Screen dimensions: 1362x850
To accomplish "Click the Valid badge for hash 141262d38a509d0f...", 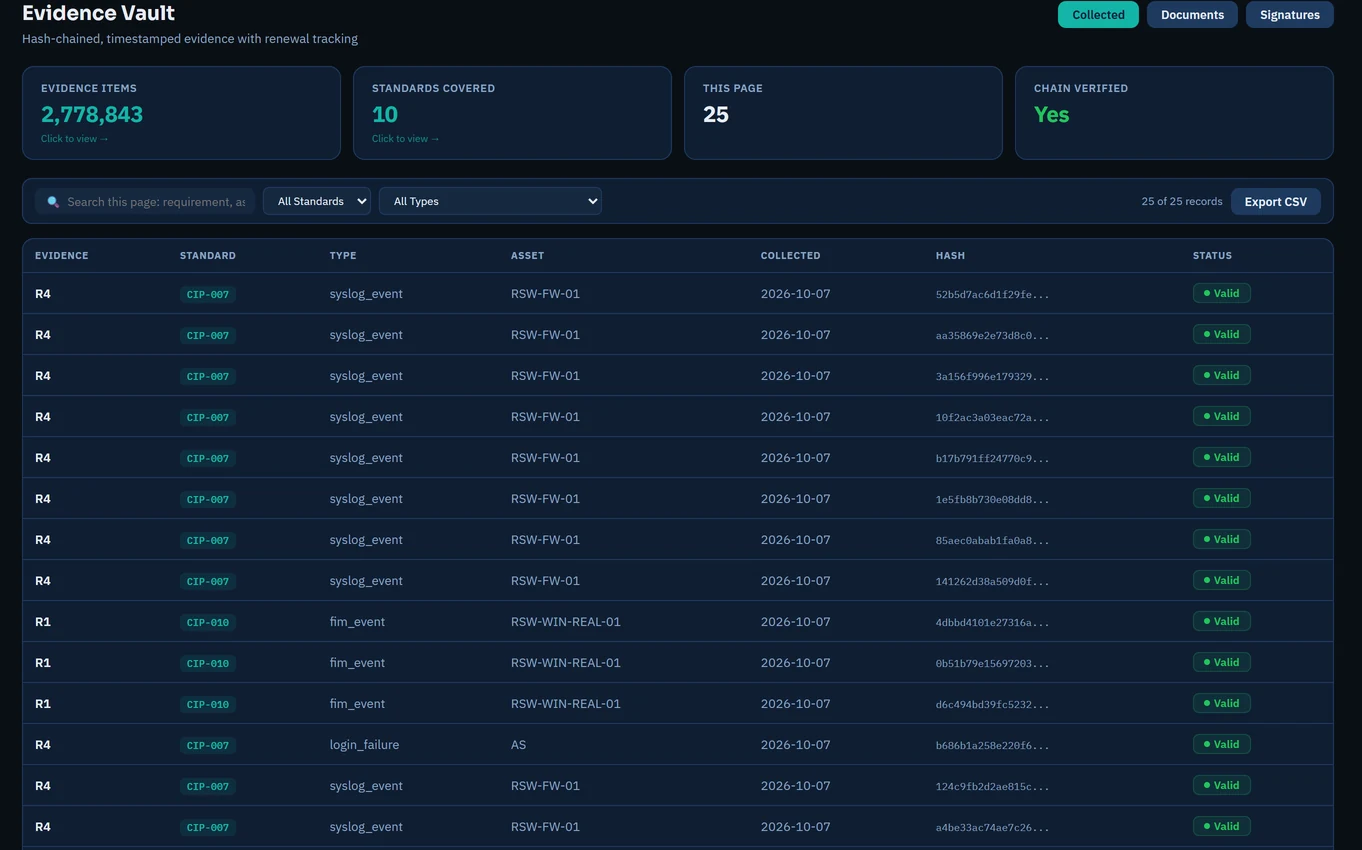I will click(x=1221, y=580).
